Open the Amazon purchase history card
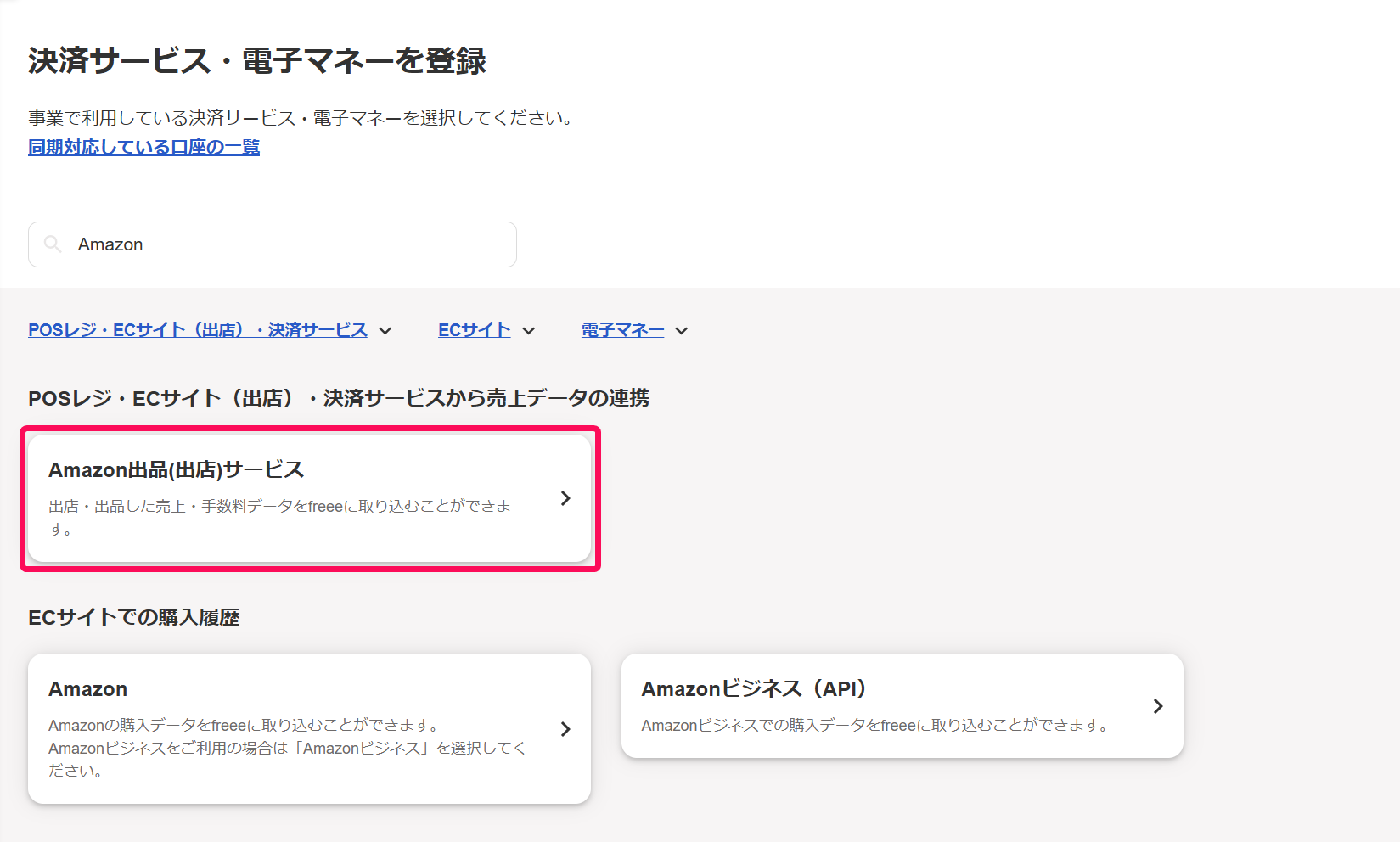1400x842 pixels. click(x=309, y=728)
